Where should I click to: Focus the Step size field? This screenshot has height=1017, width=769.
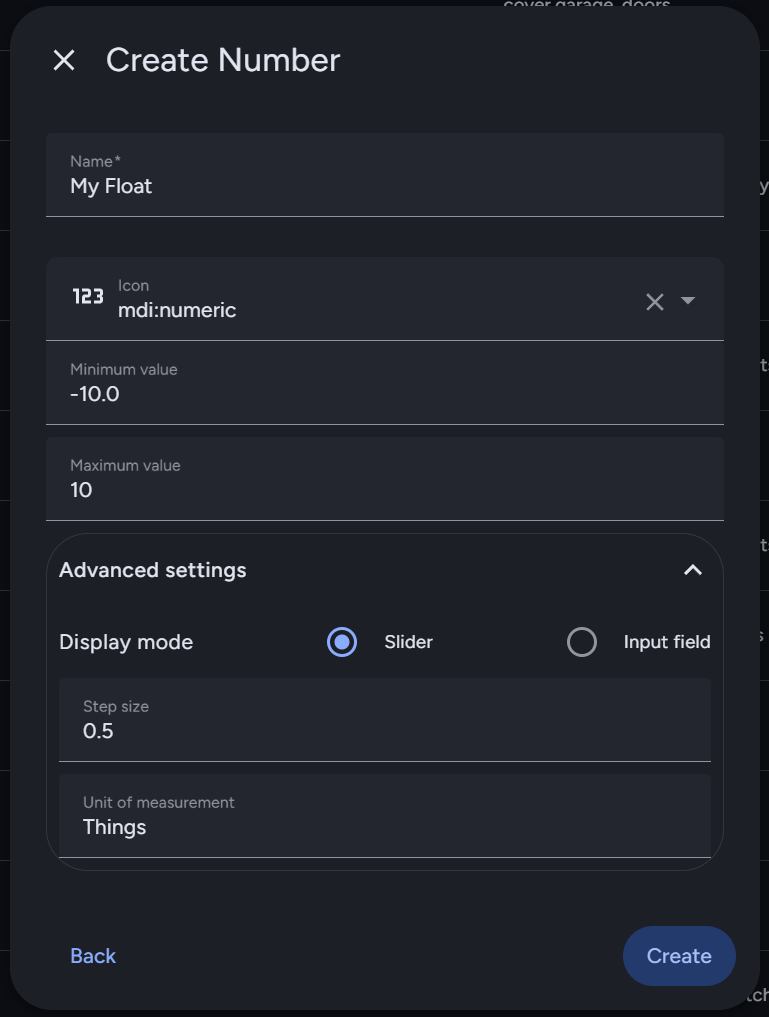tap(384, 731)
